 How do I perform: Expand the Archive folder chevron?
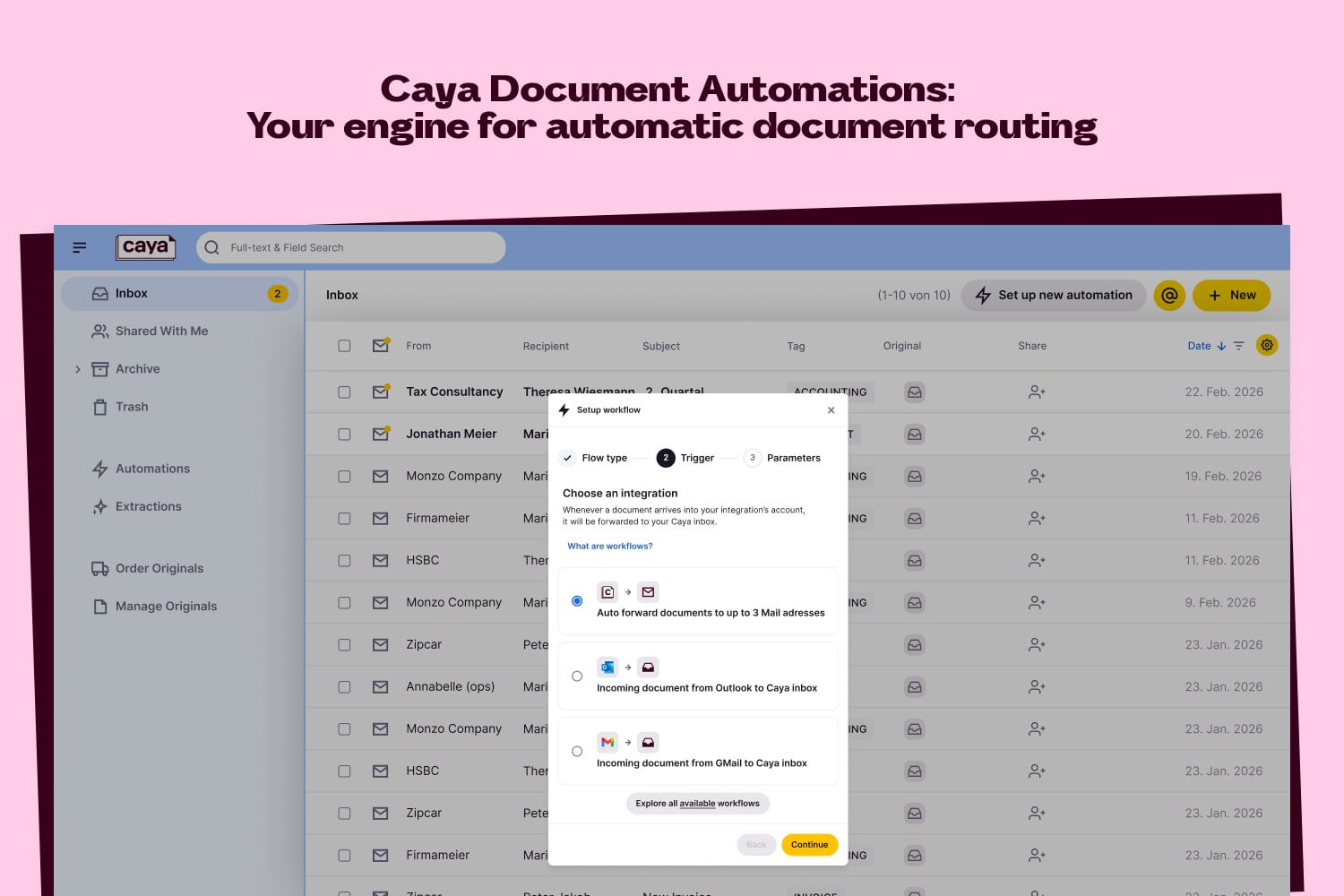click(78, 369)
